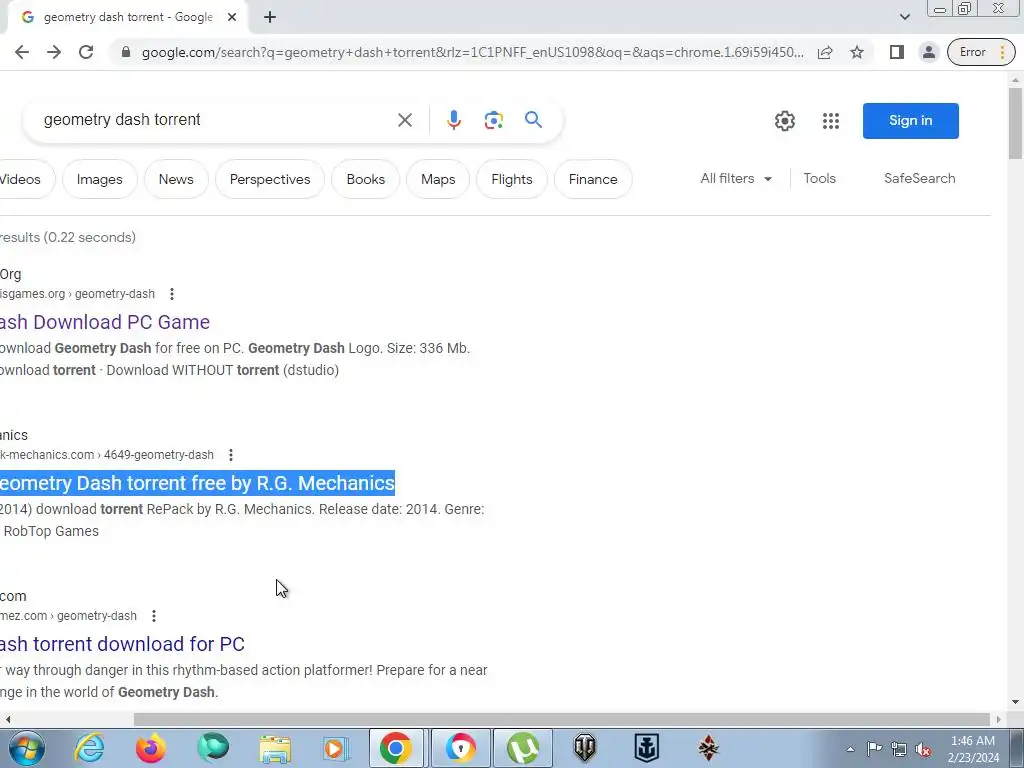Click the vertical scrollbar down arrow
Viewport: 1024px width, 768px height.
coord(1015,702)
